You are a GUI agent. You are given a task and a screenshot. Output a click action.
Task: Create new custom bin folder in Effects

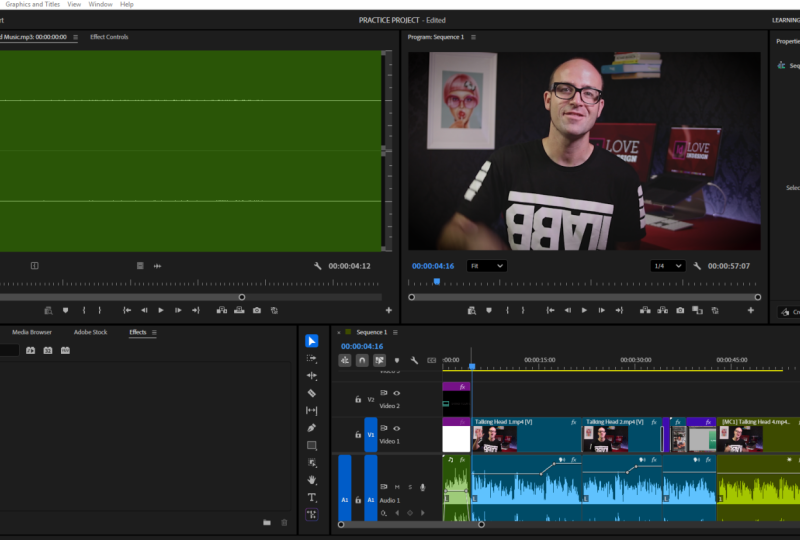pos(267,522)
